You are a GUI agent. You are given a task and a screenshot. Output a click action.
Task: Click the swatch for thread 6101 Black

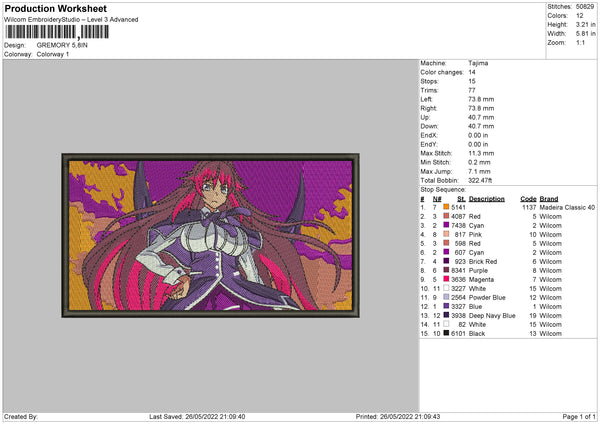[446, 333]
